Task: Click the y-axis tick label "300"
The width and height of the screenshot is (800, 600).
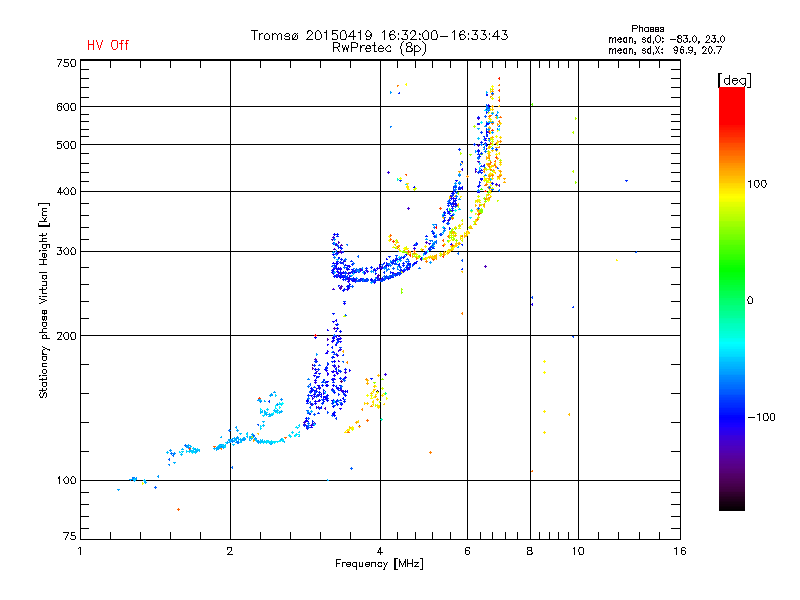Action: tap(67, 252)
